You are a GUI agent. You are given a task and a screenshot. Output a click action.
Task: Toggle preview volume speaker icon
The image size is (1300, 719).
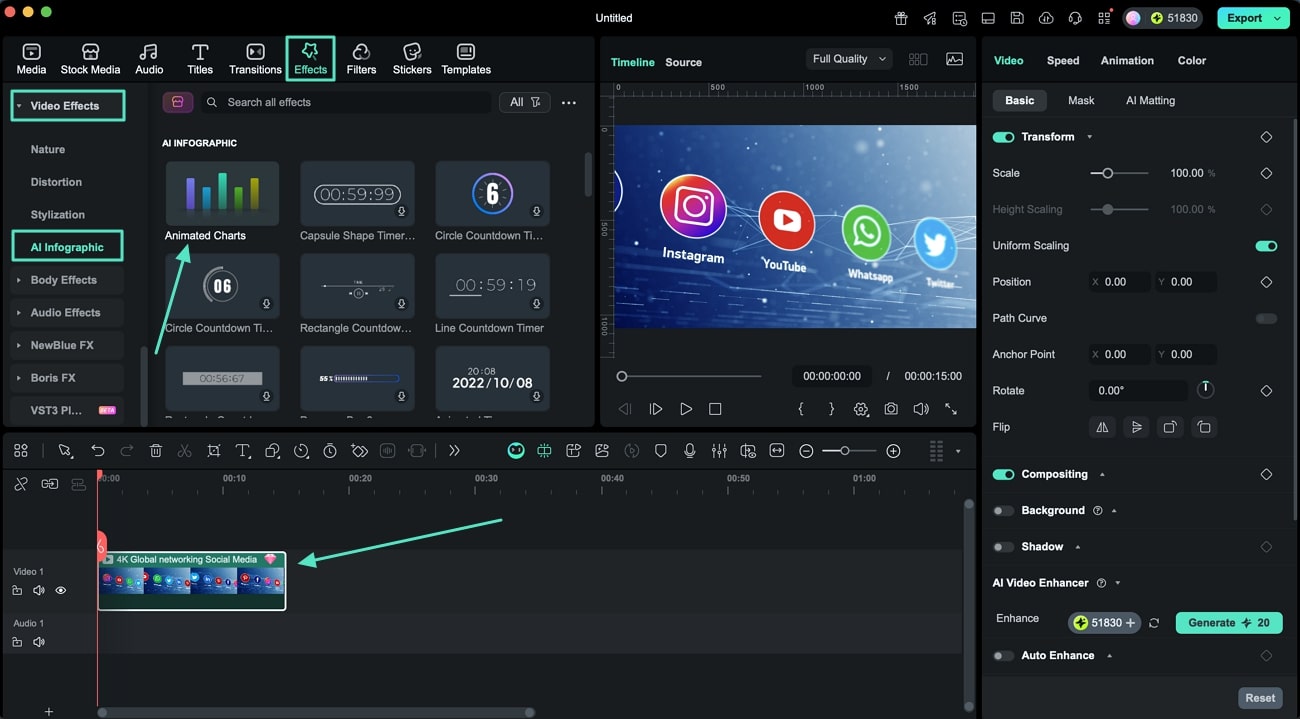pyautogui.click(x=920, y=409)
